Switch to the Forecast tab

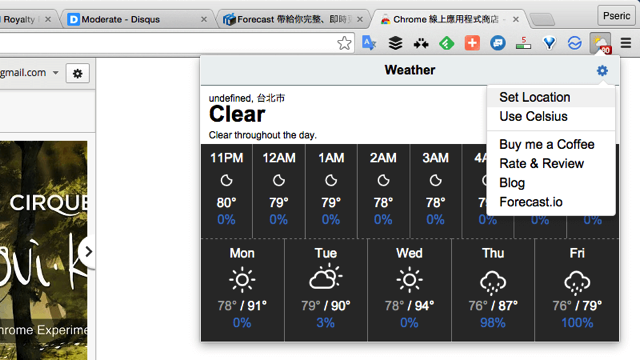[x=292, y=19]
